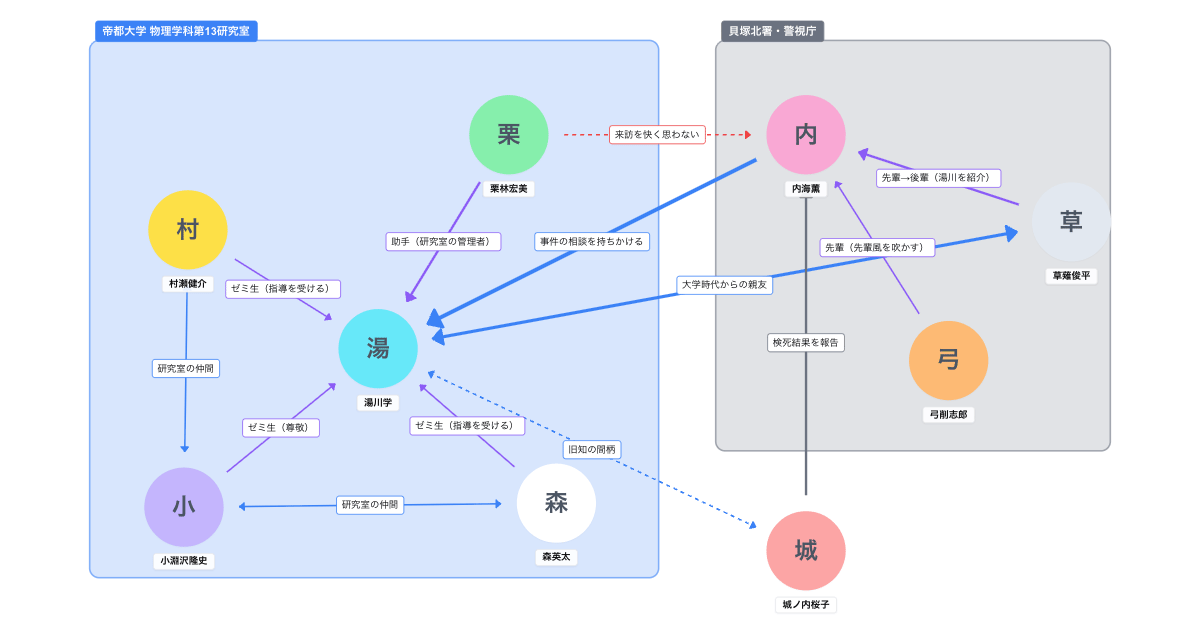The image size is (1200, 630).
Task: Click the 事件の相談を持ちかける edge label
Action: tap(592, 241)
